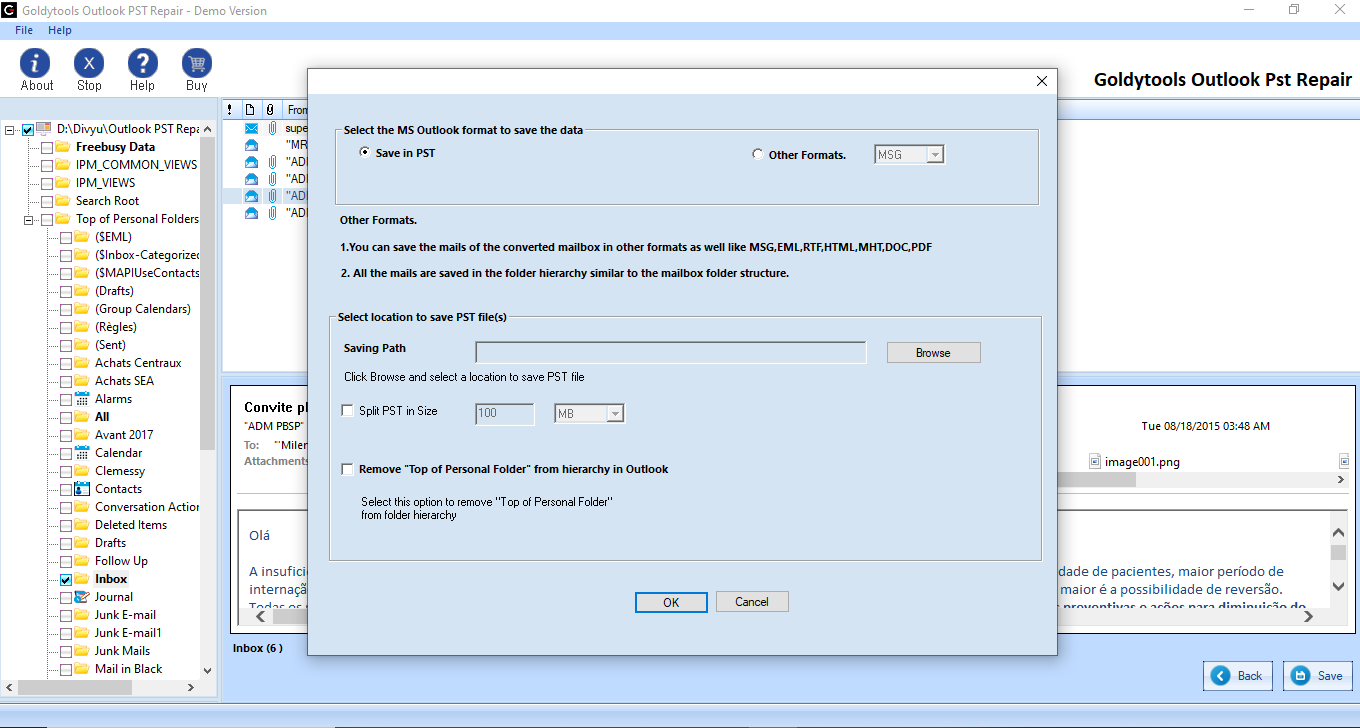The width and height of the screenshot is (1360, 728).
Task: Select the Save in PST radio button
Action: (364, 153)
